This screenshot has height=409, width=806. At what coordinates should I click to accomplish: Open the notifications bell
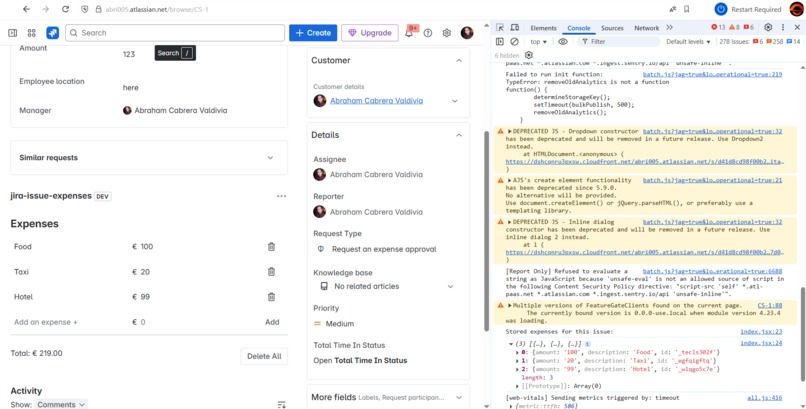pos(409,33)
